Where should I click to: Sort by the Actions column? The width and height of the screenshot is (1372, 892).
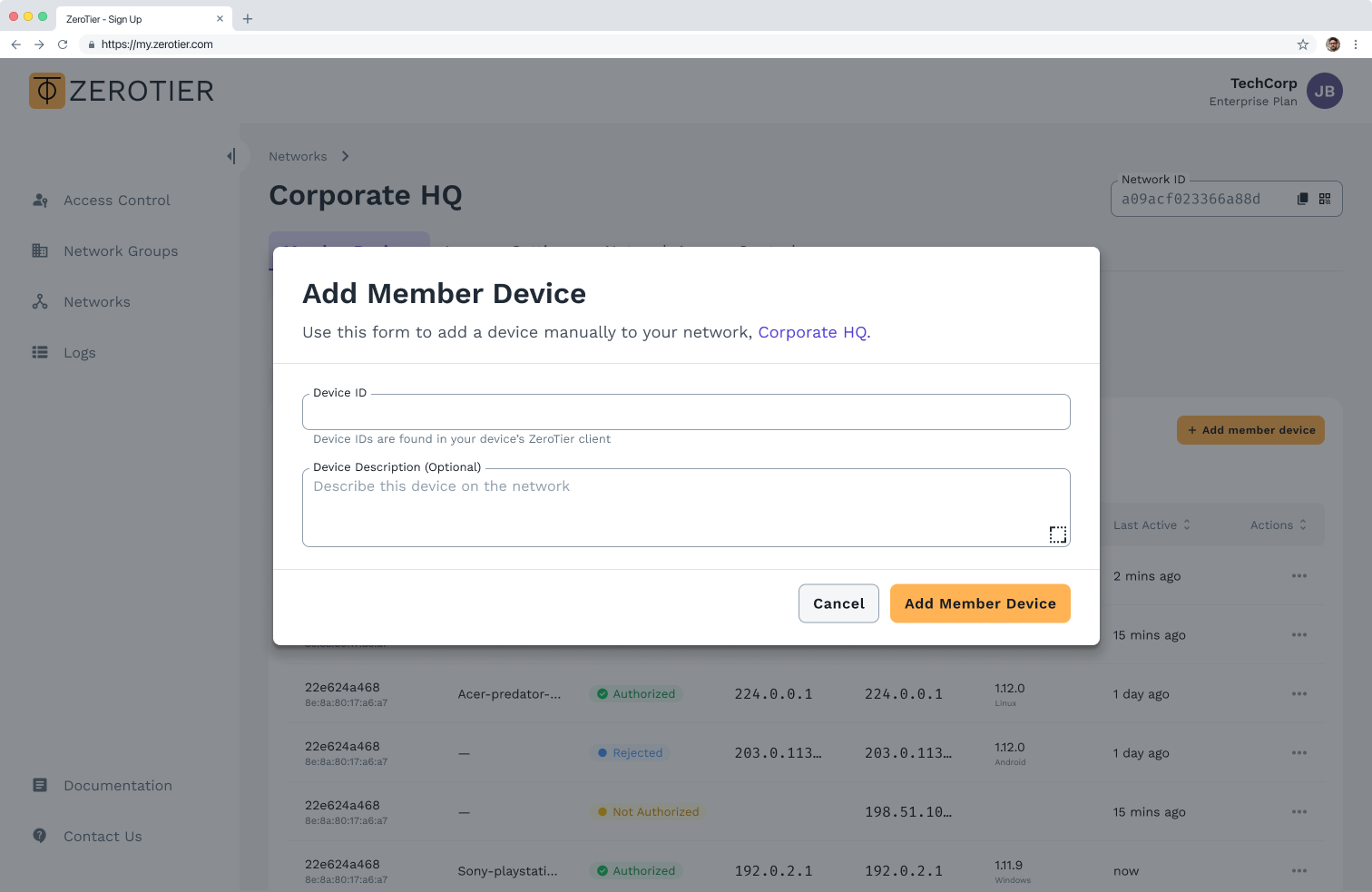click(1279, 525)
